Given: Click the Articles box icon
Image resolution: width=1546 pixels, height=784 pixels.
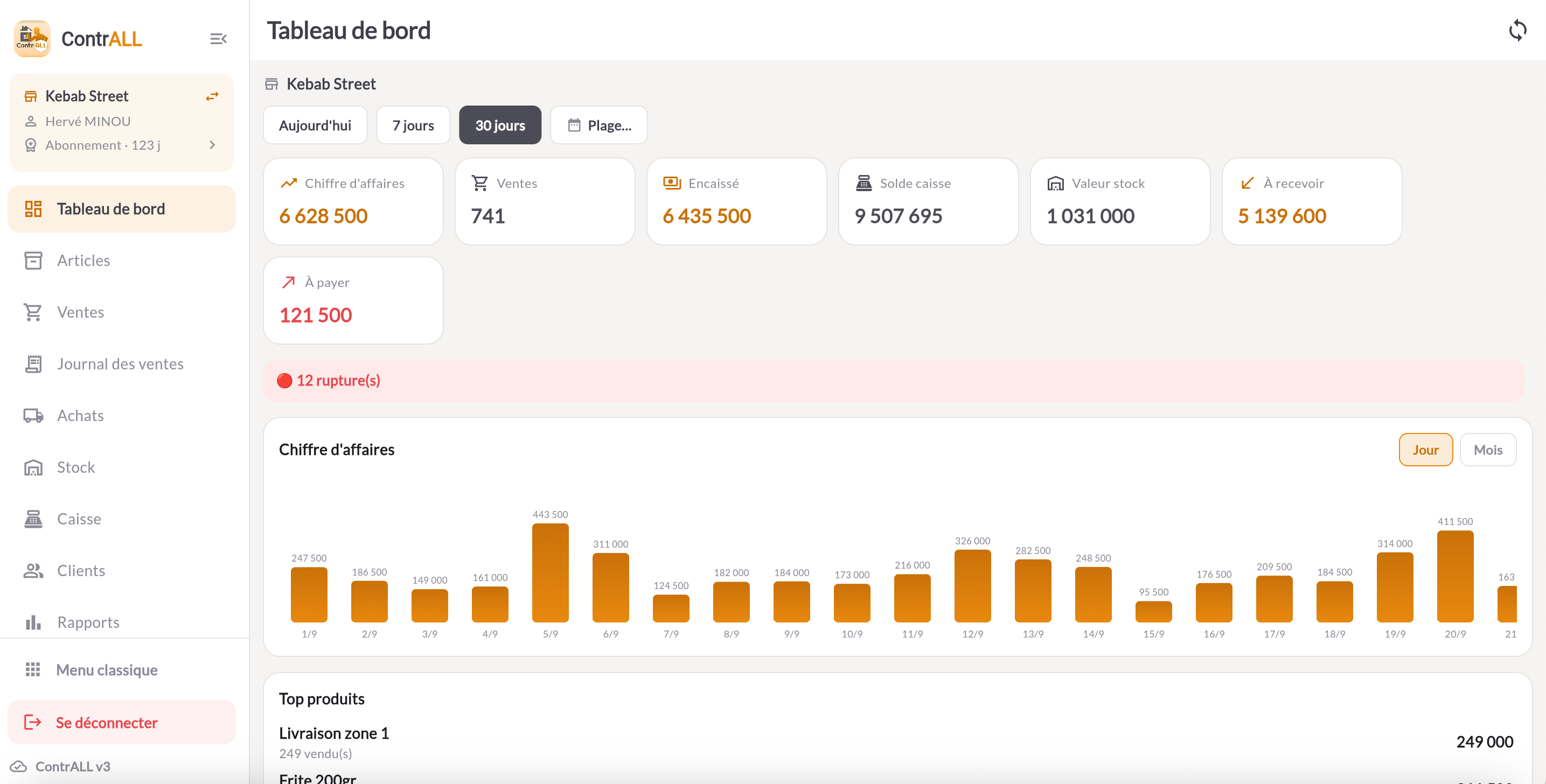Looking at the screenshot, I should pyautogui.click(x=33, y=260).
